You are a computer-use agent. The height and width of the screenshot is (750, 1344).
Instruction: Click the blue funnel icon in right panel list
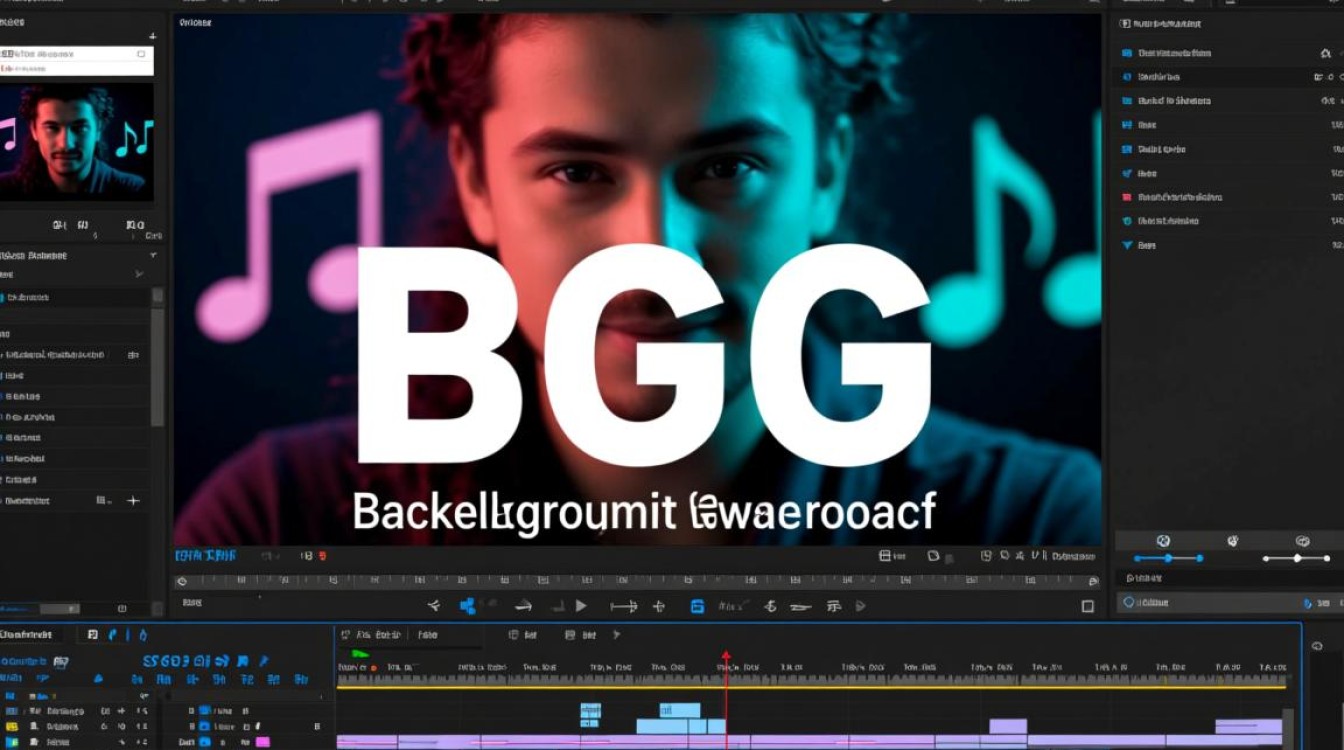1127,245
